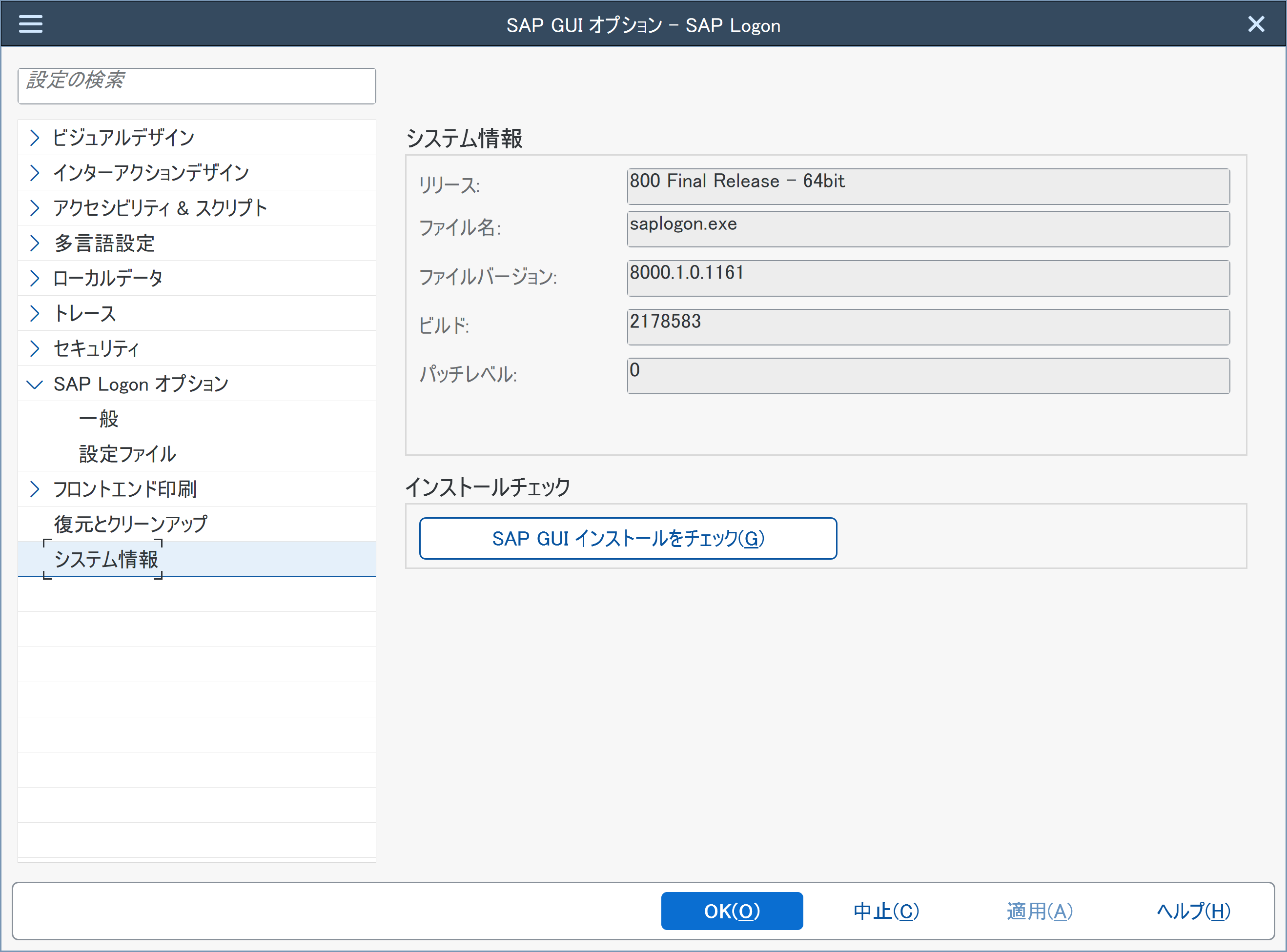Viewport: 1287px width, 952px height.
Task: Select 復元とクリーンアップ in the tree
Action: coord(130,525)
